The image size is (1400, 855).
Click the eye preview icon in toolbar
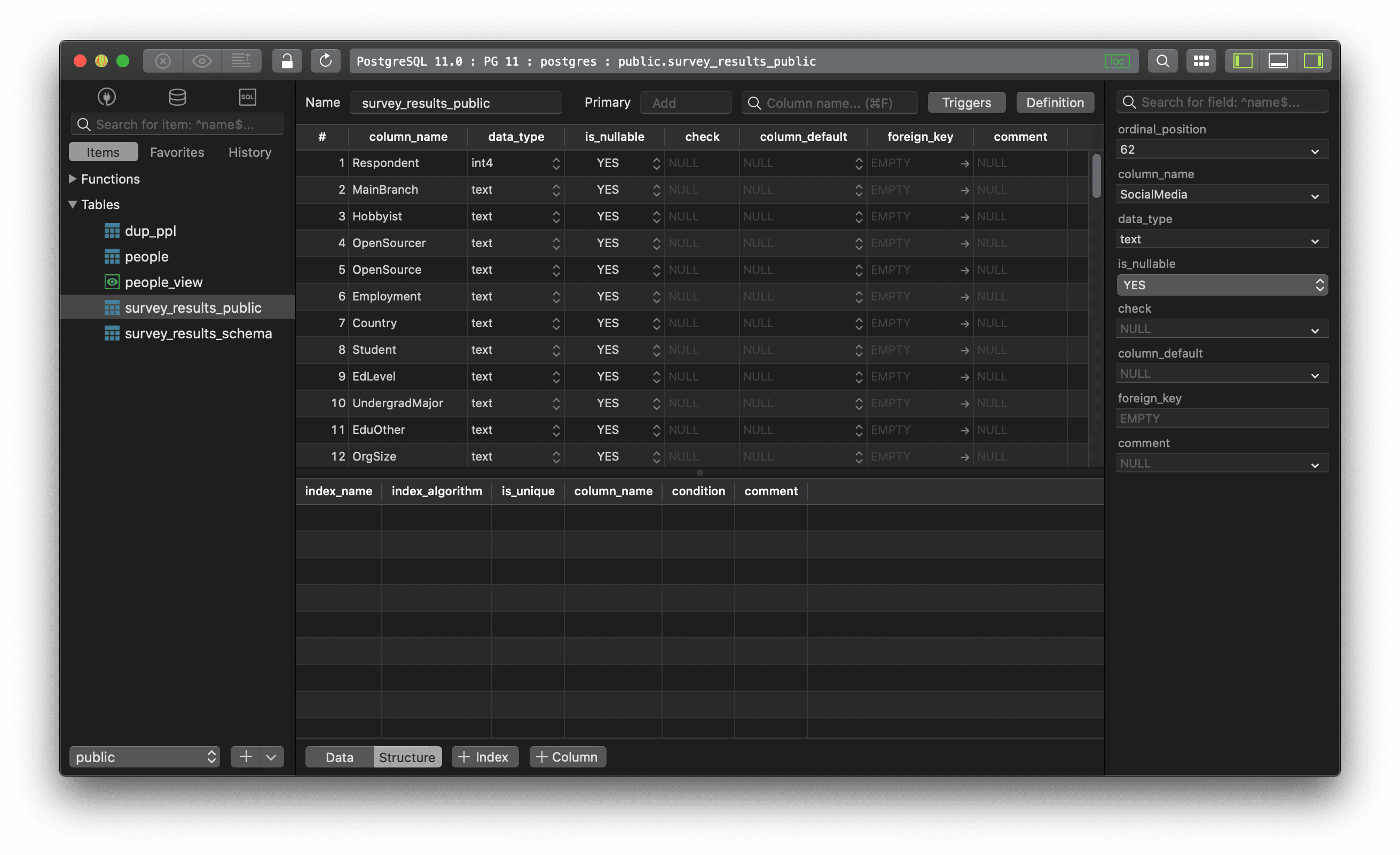(202, 61)
